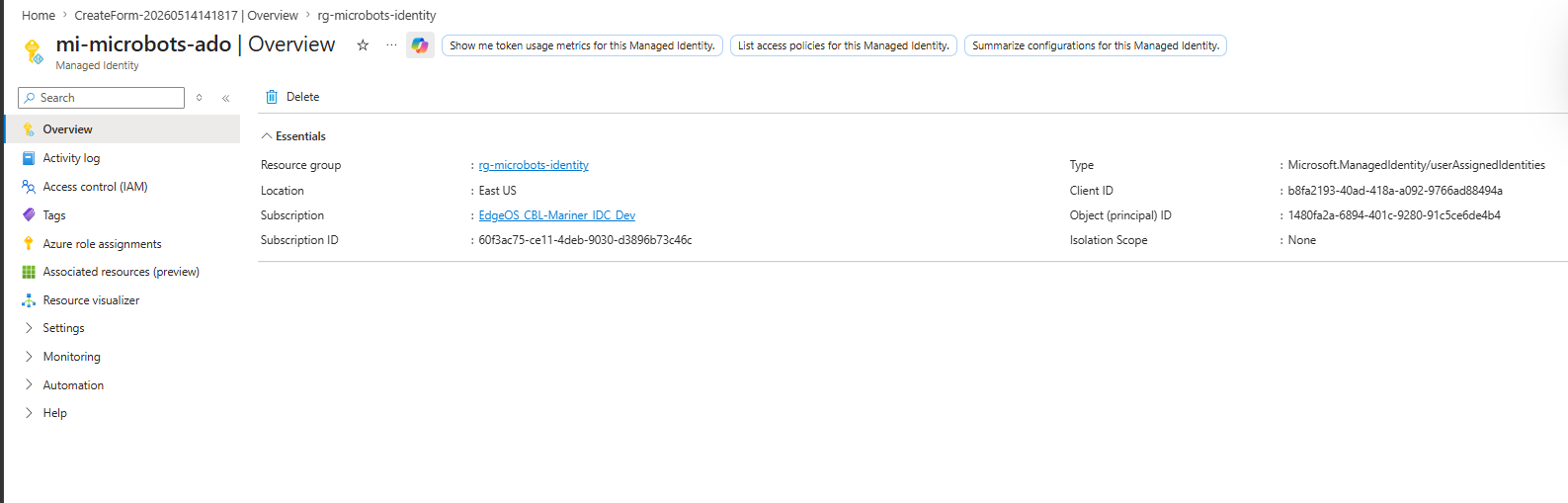Image resolution: width=1568 pixels, height=503 pixels.
Task: Favorite this resource with the star icon
Action: tap(363, 45)
